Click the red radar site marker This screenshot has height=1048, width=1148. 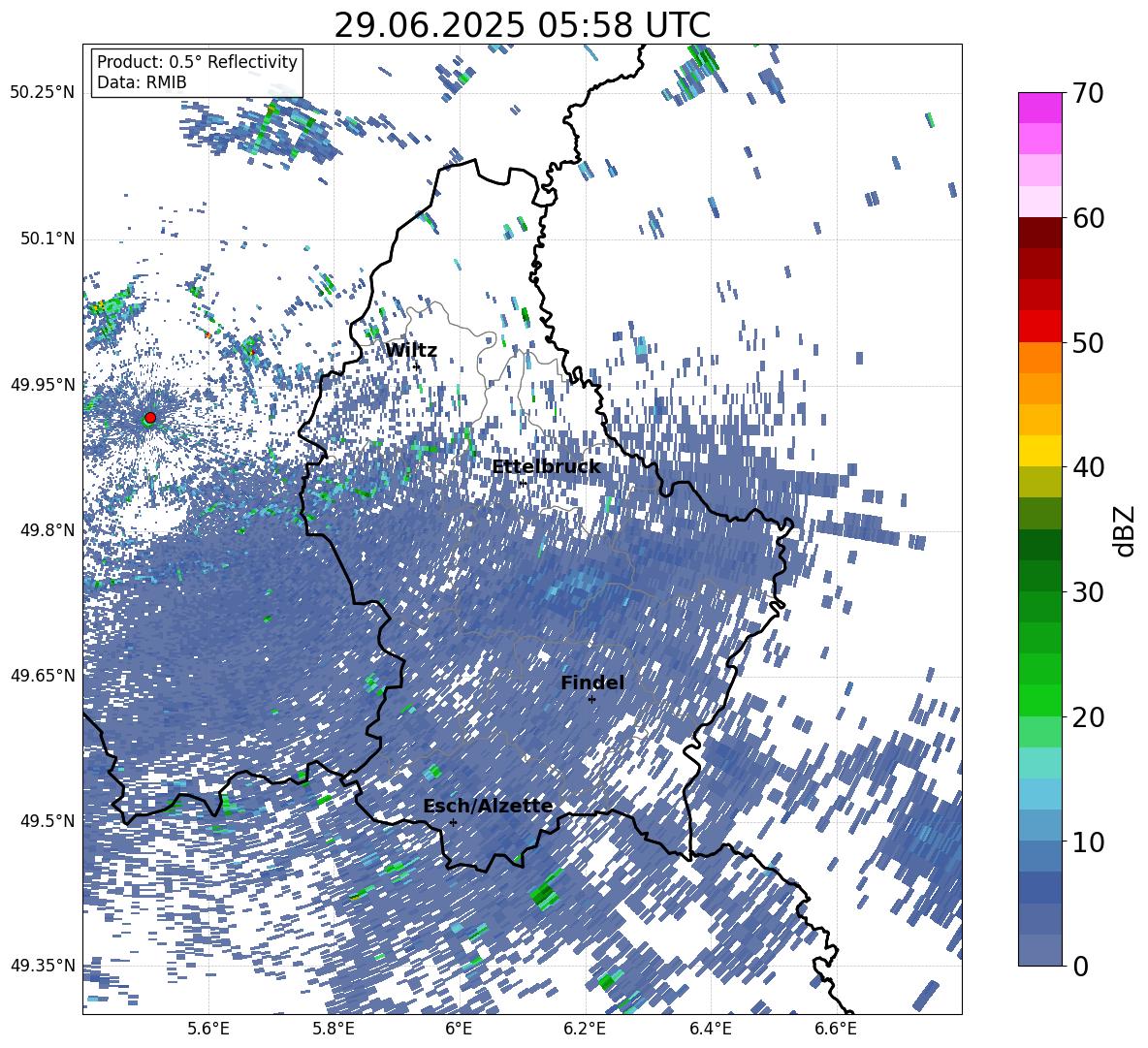point(150,418)
